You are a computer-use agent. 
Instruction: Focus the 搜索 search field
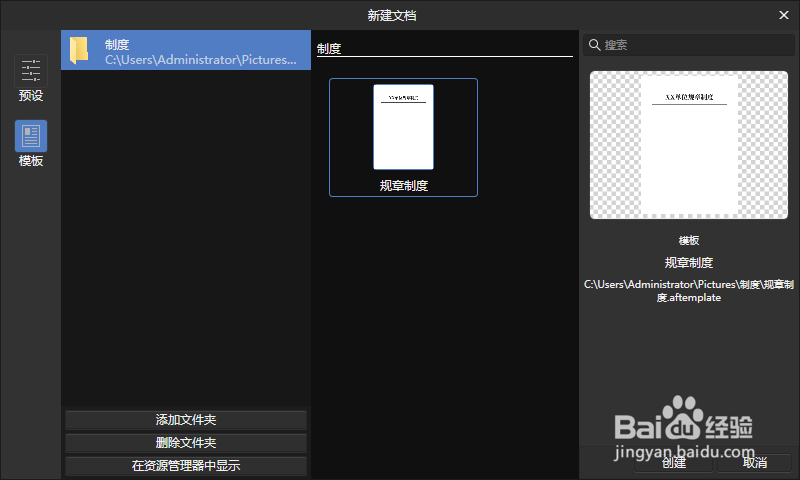[x=689, y=45]
